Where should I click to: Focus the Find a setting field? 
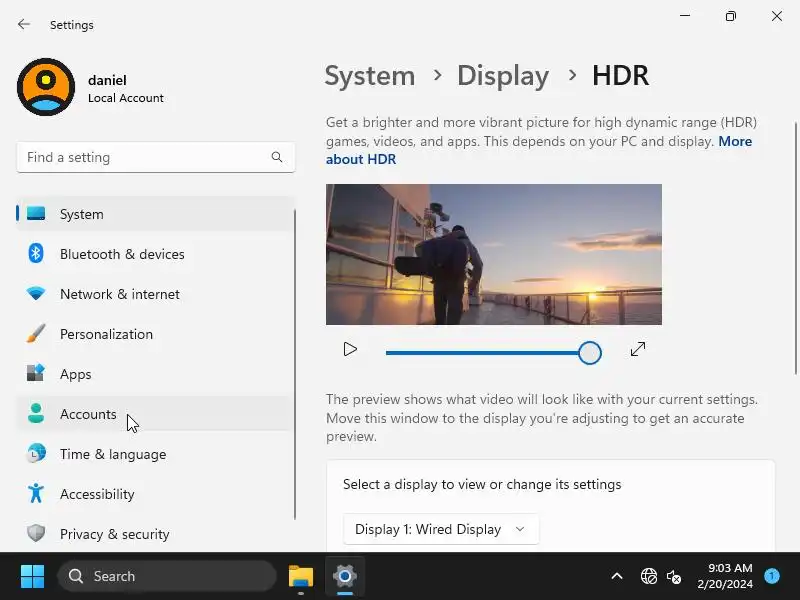[156, 157]
